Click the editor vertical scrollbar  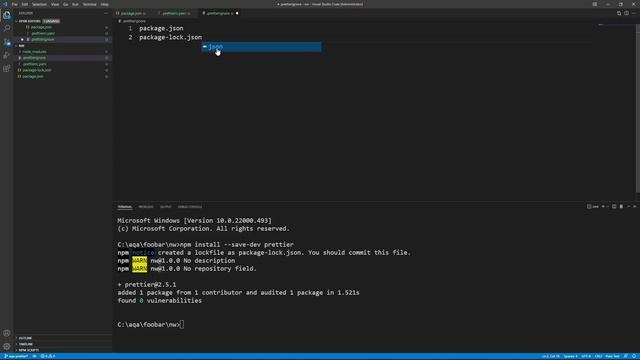coord(638,108)
